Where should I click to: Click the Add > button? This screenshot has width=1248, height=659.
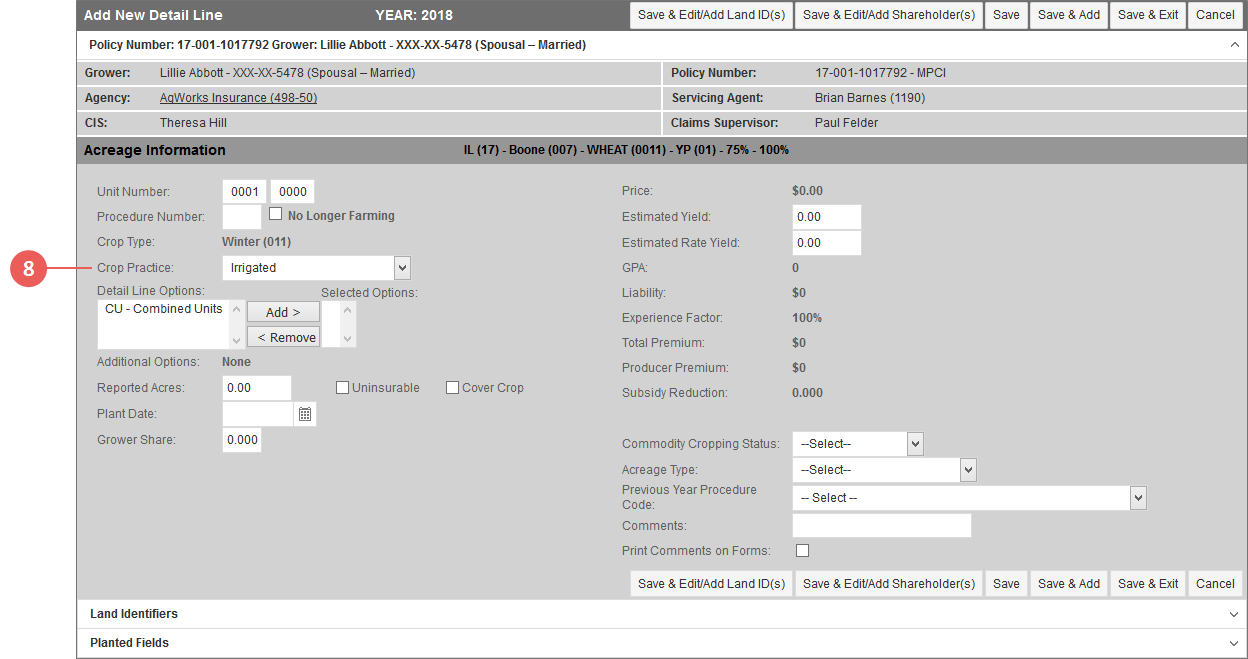(x=283, y=313)
